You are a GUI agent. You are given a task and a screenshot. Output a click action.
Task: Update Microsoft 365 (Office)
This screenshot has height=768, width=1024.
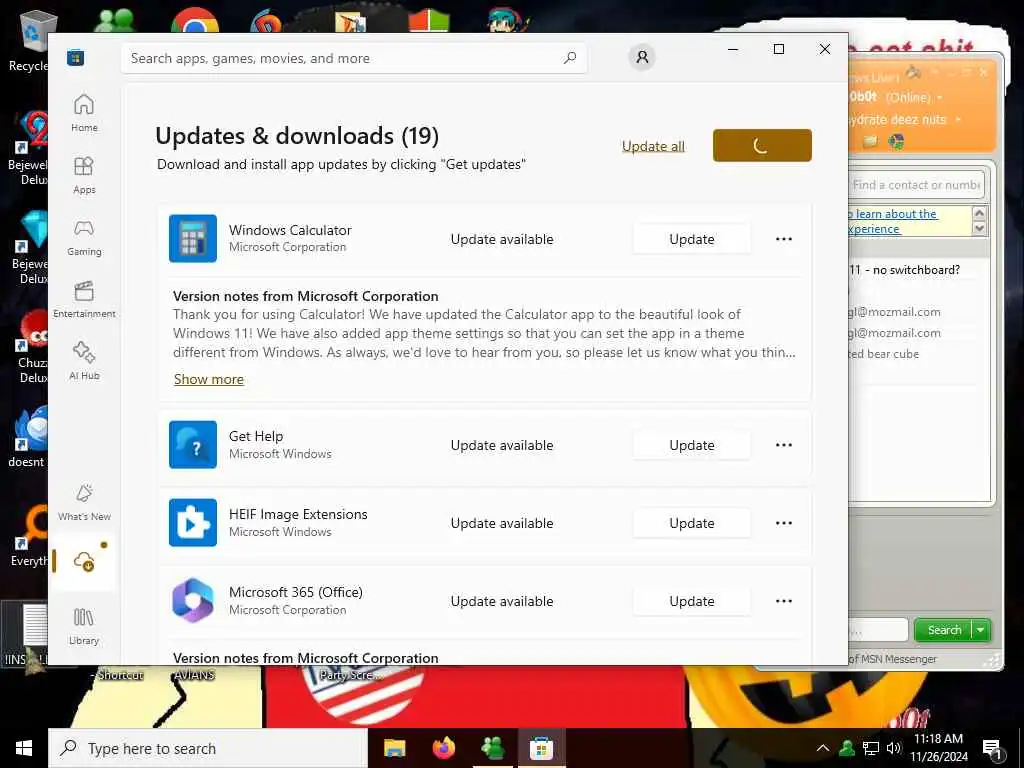pyautogui.click(x=692, y=601)
